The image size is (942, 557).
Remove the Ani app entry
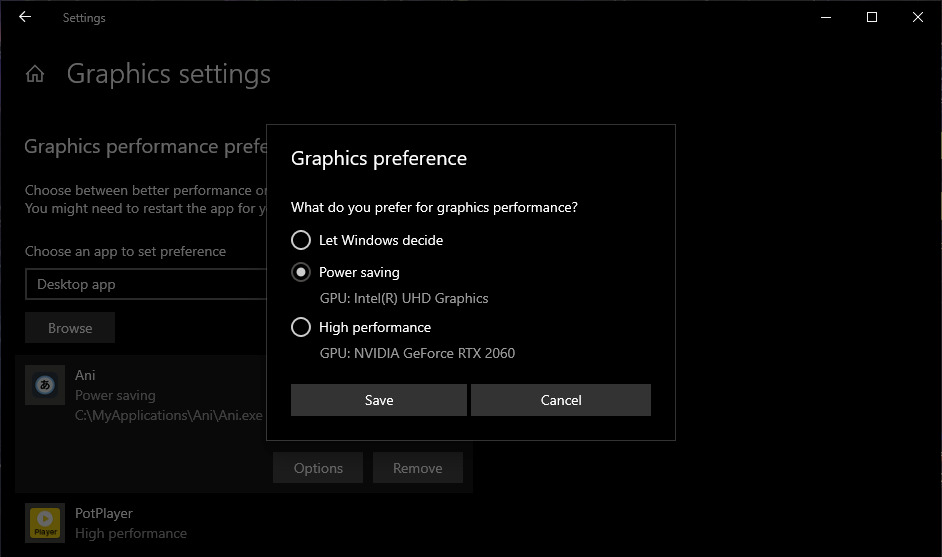tap(417, 468)
